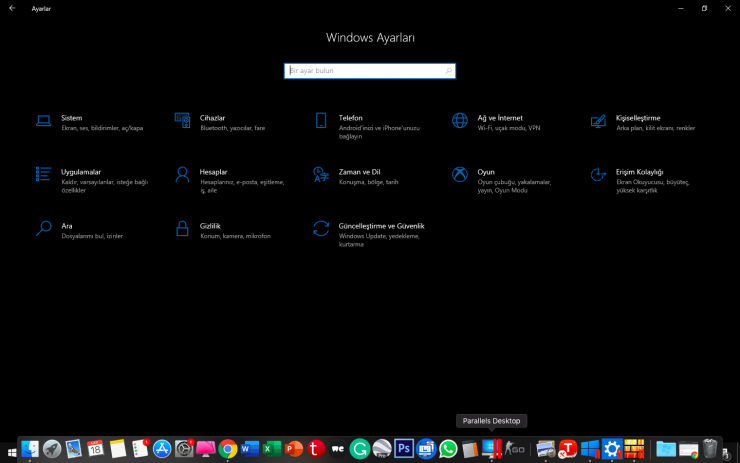Open Ağ ve İnternet settings
Viewport: 740px width, 463px height.
point(496,122)
